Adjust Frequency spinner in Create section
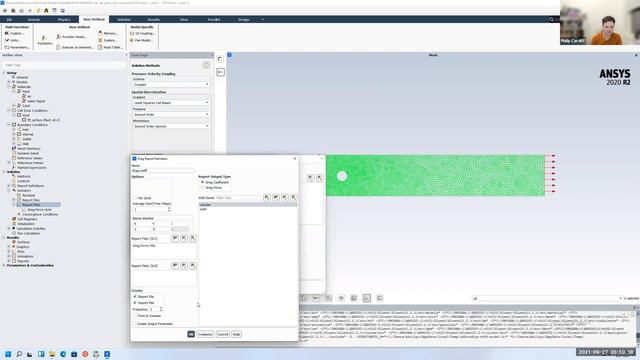The height and width of the screenshot is (360, 640). 161,309
